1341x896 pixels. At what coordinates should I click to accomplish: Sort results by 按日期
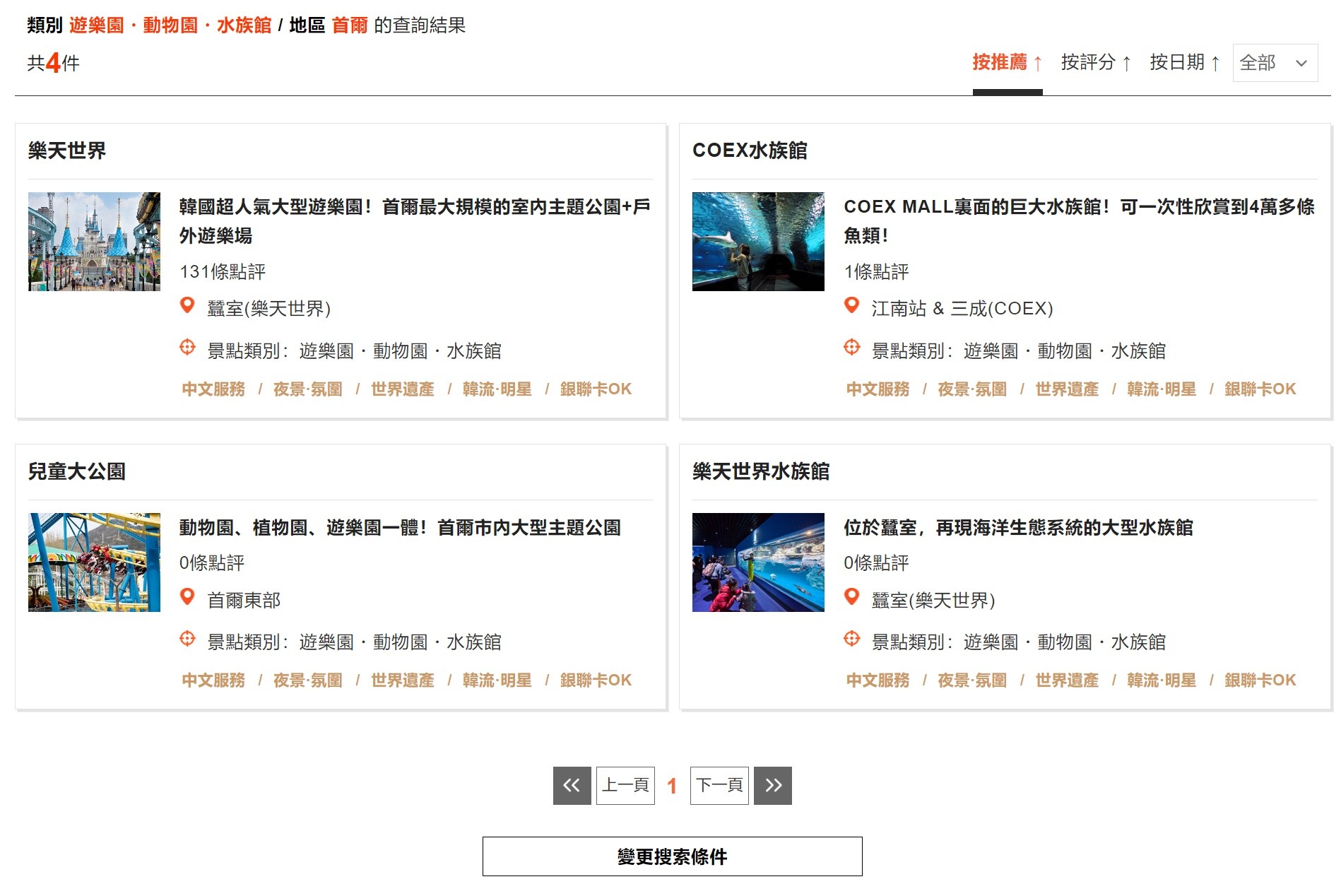point(1185,63)
